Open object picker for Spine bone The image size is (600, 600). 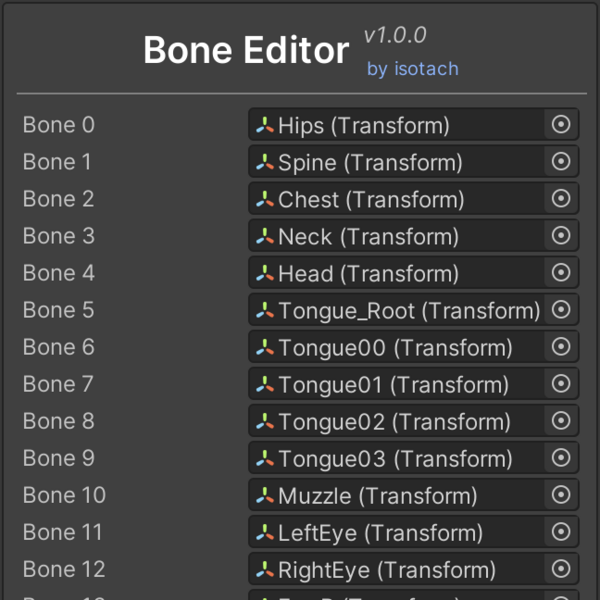(561, 162)
